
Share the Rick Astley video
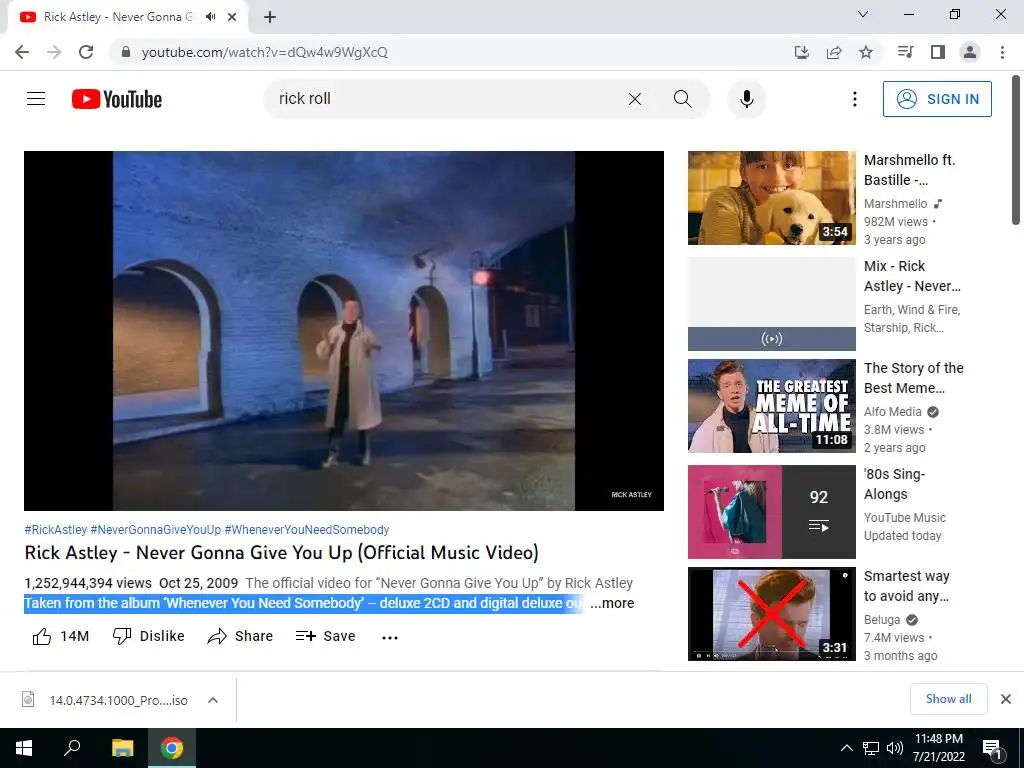pos(240,636)
